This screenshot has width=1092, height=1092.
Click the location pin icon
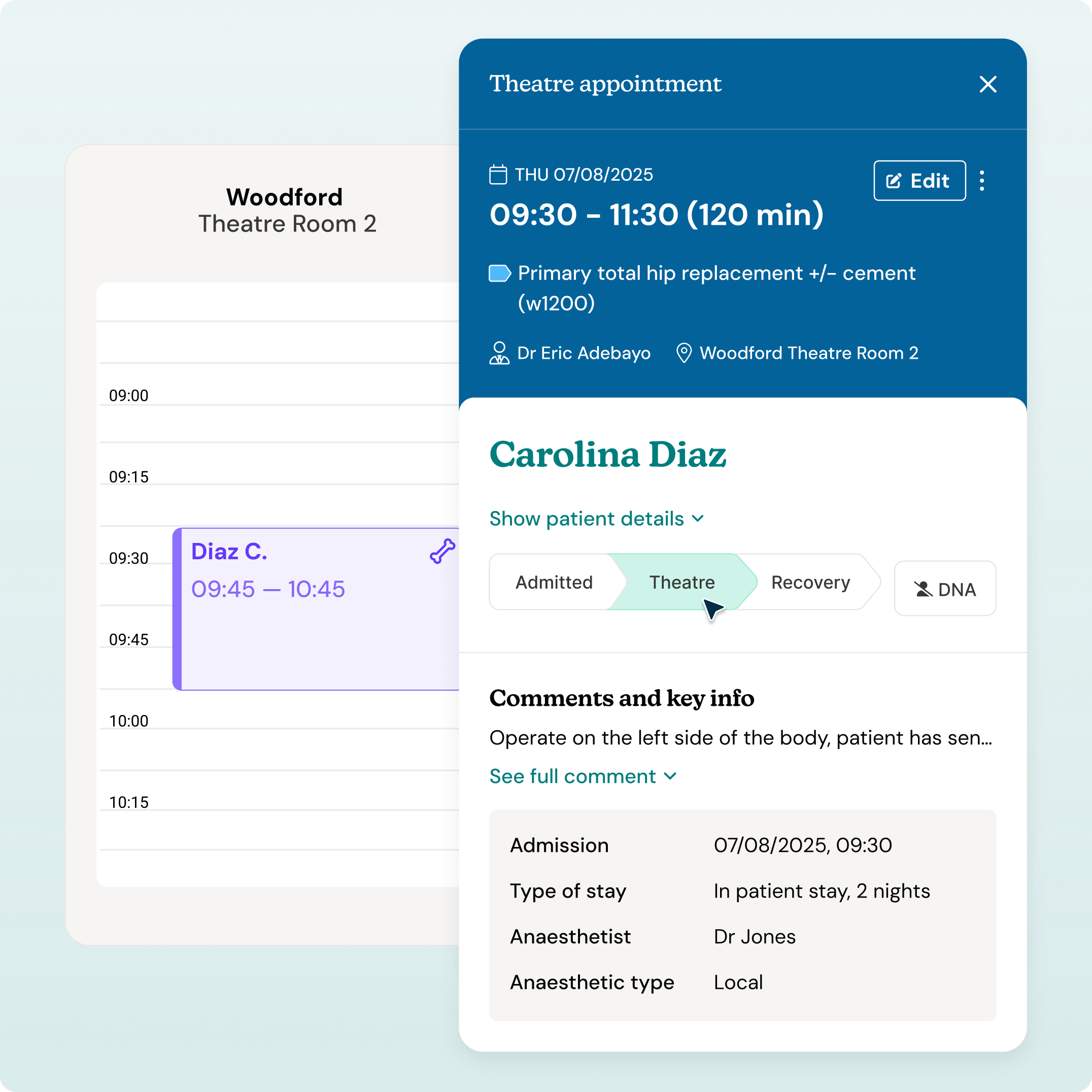684,353
